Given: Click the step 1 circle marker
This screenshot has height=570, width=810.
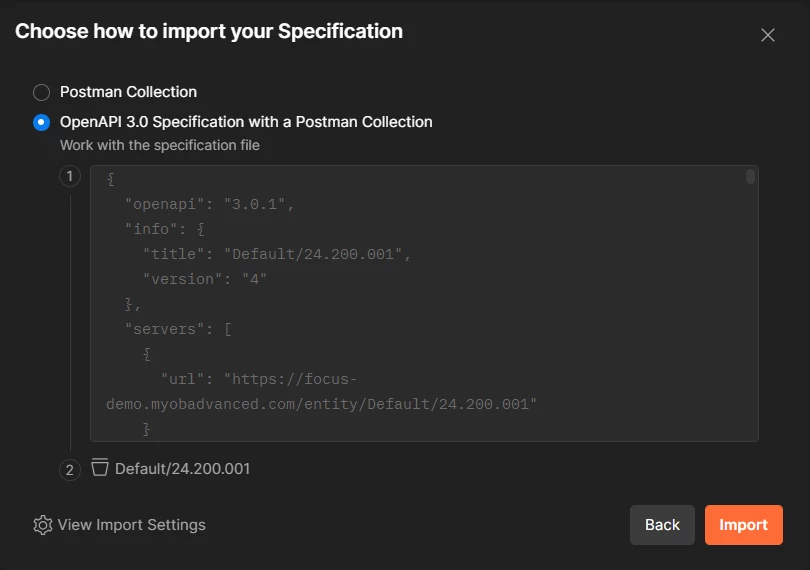Looking at the screenshot, I should point(70,177).
